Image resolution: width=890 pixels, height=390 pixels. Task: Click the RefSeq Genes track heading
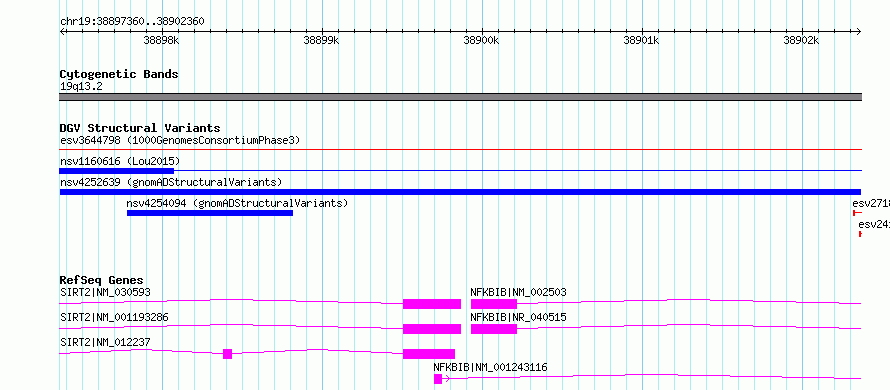[x=102, y=280]
